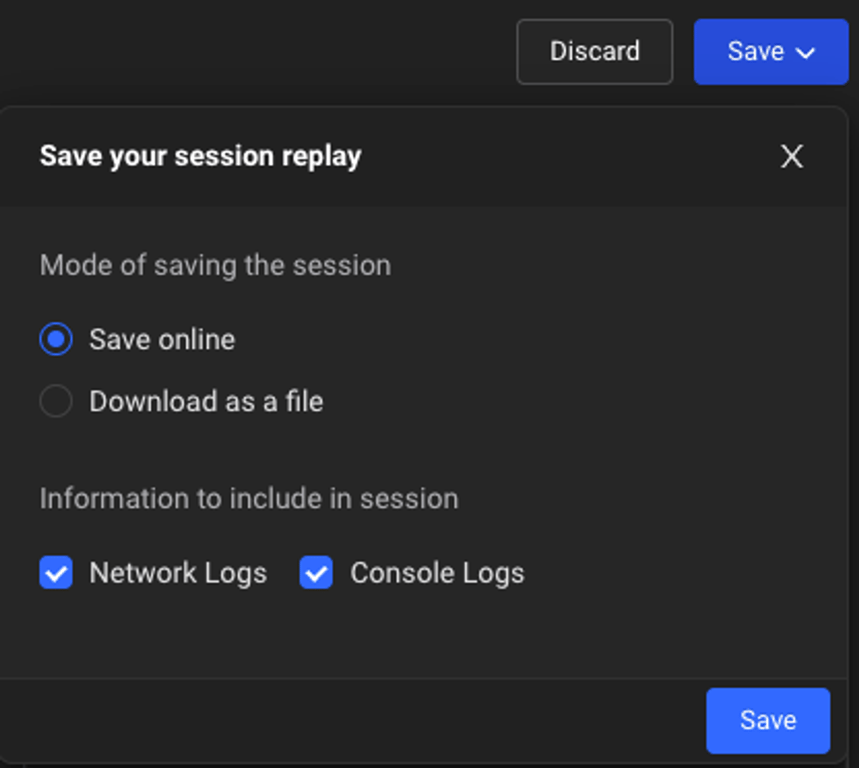Select the Save online radio button
Image resolution: width=859 pixels, height=768 pixels.
[x=56, y=339]
